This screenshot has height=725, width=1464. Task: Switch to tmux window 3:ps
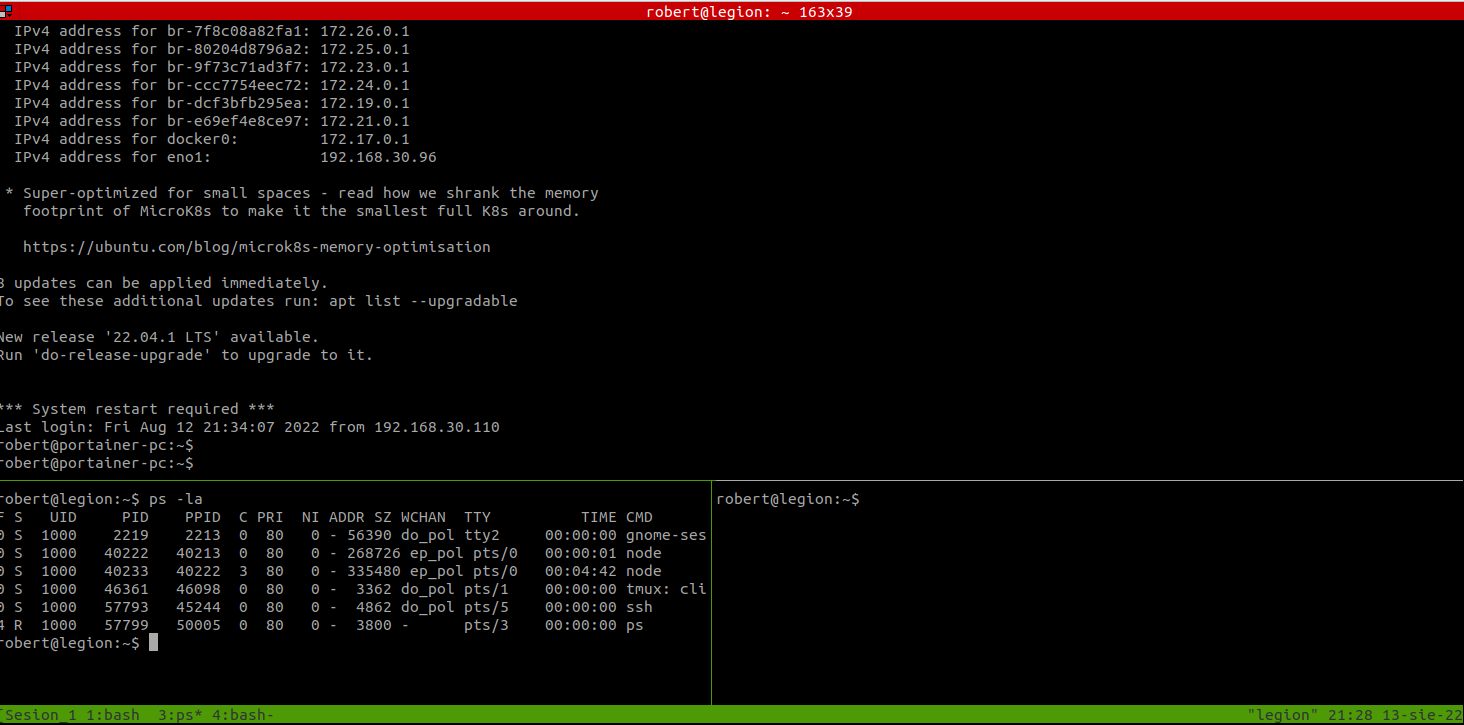(178, 715)
